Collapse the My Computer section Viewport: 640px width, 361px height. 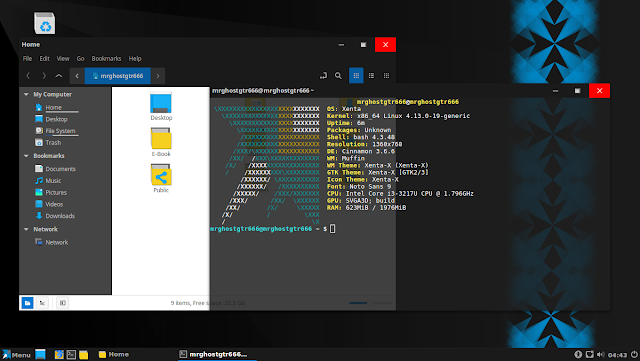(x=26, y=94)
